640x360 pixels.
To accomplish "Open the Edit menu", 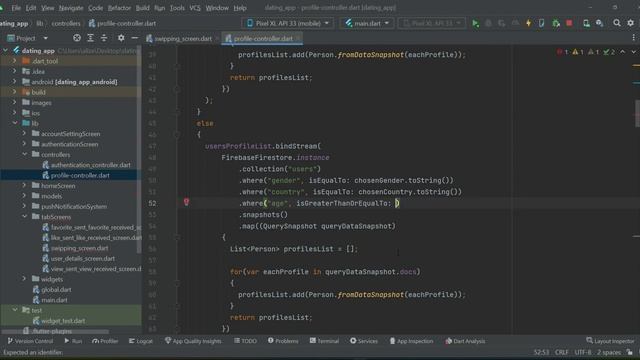I will tap(31, 8).
